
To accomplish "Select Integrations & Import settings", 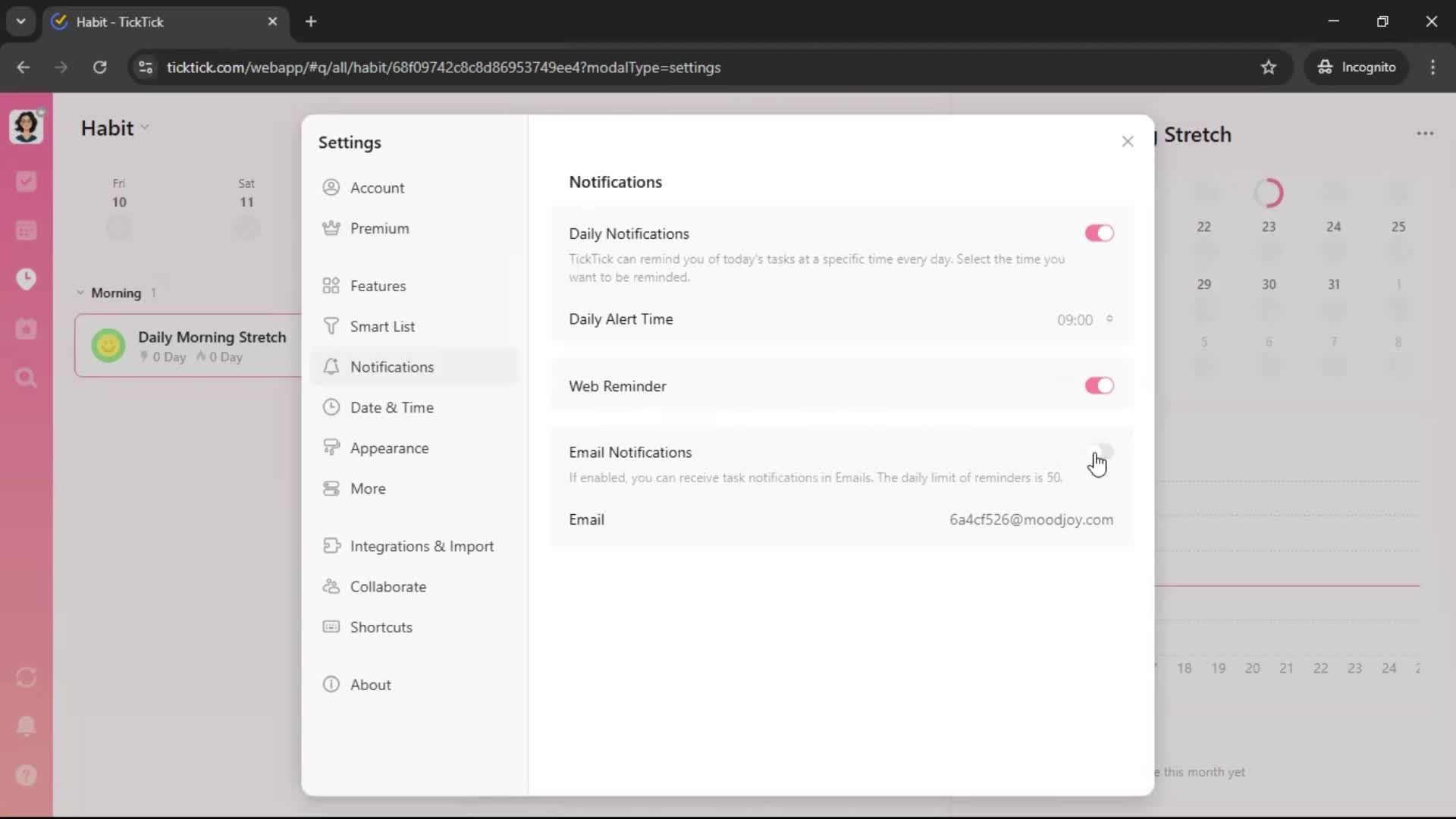I will [x=422, y=546].
